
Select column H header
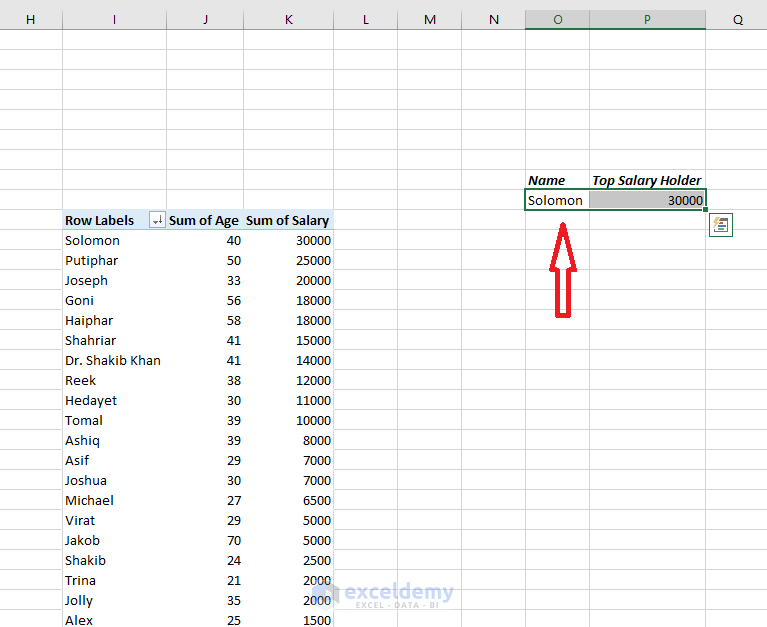coord(31,20)
